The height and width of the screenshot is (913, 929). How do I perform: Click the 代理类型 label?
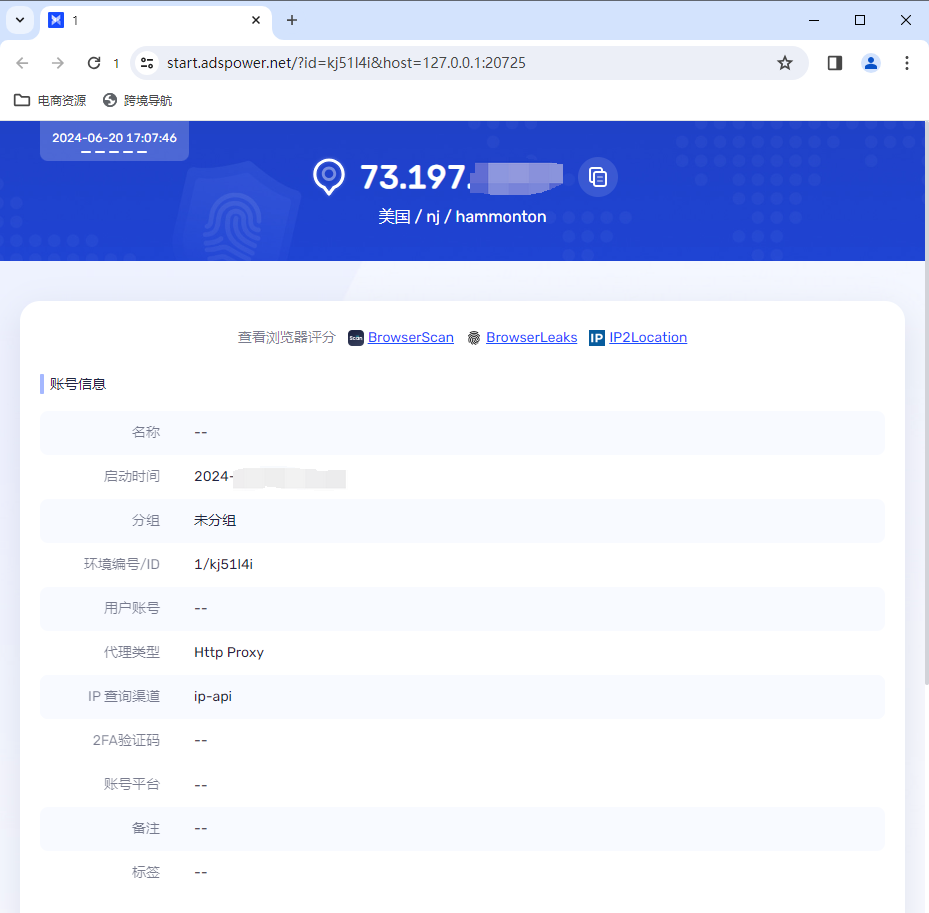[132, 652]
